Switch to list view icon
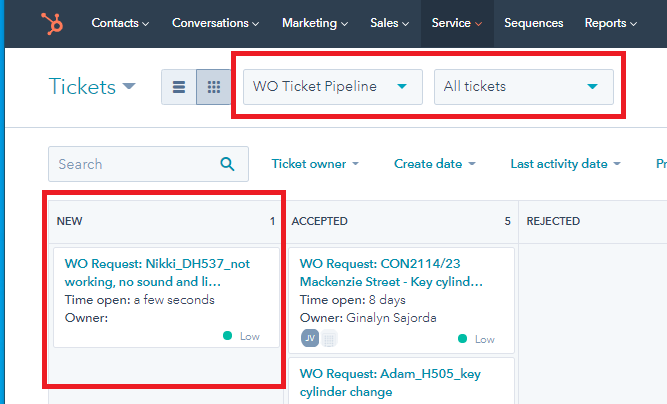 [x=179, y=87]
